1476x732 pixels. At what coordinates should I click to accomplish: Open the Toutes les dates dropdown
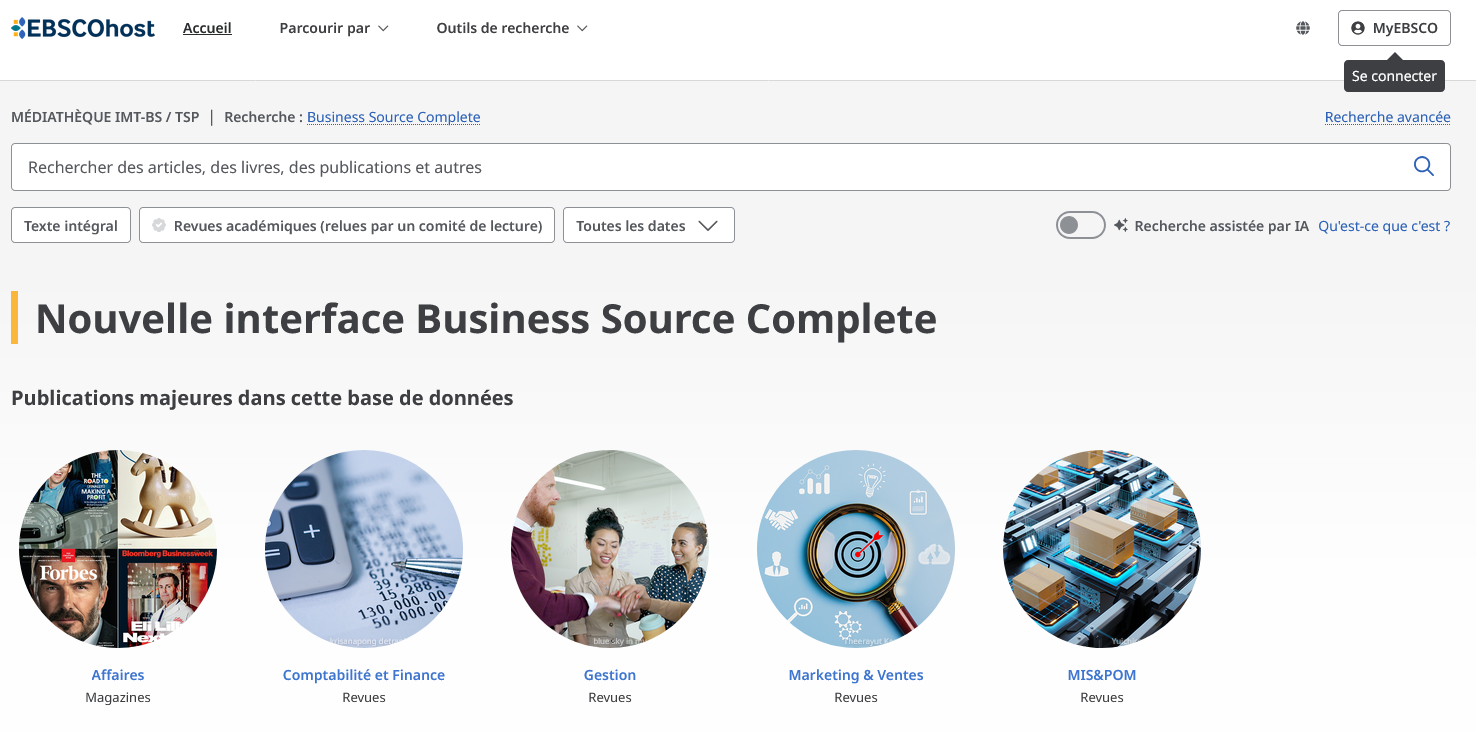(649, 225)
